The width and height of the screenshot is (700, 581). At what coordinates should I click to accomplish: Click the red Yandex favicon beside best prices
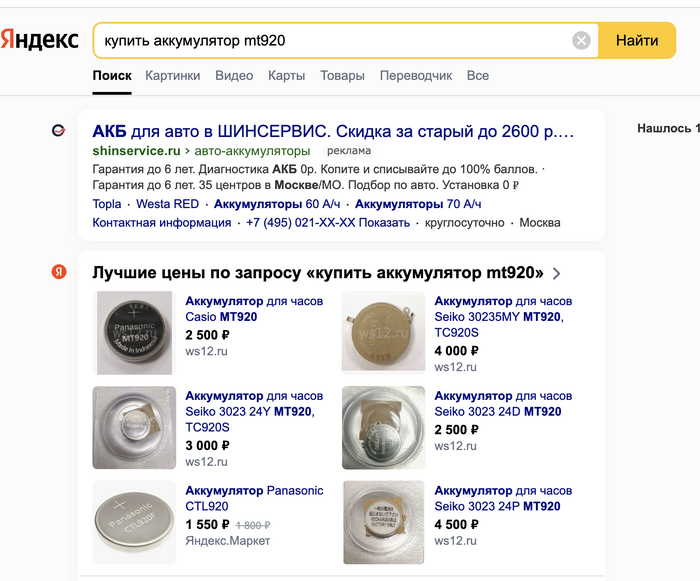[x=59, y=272]
